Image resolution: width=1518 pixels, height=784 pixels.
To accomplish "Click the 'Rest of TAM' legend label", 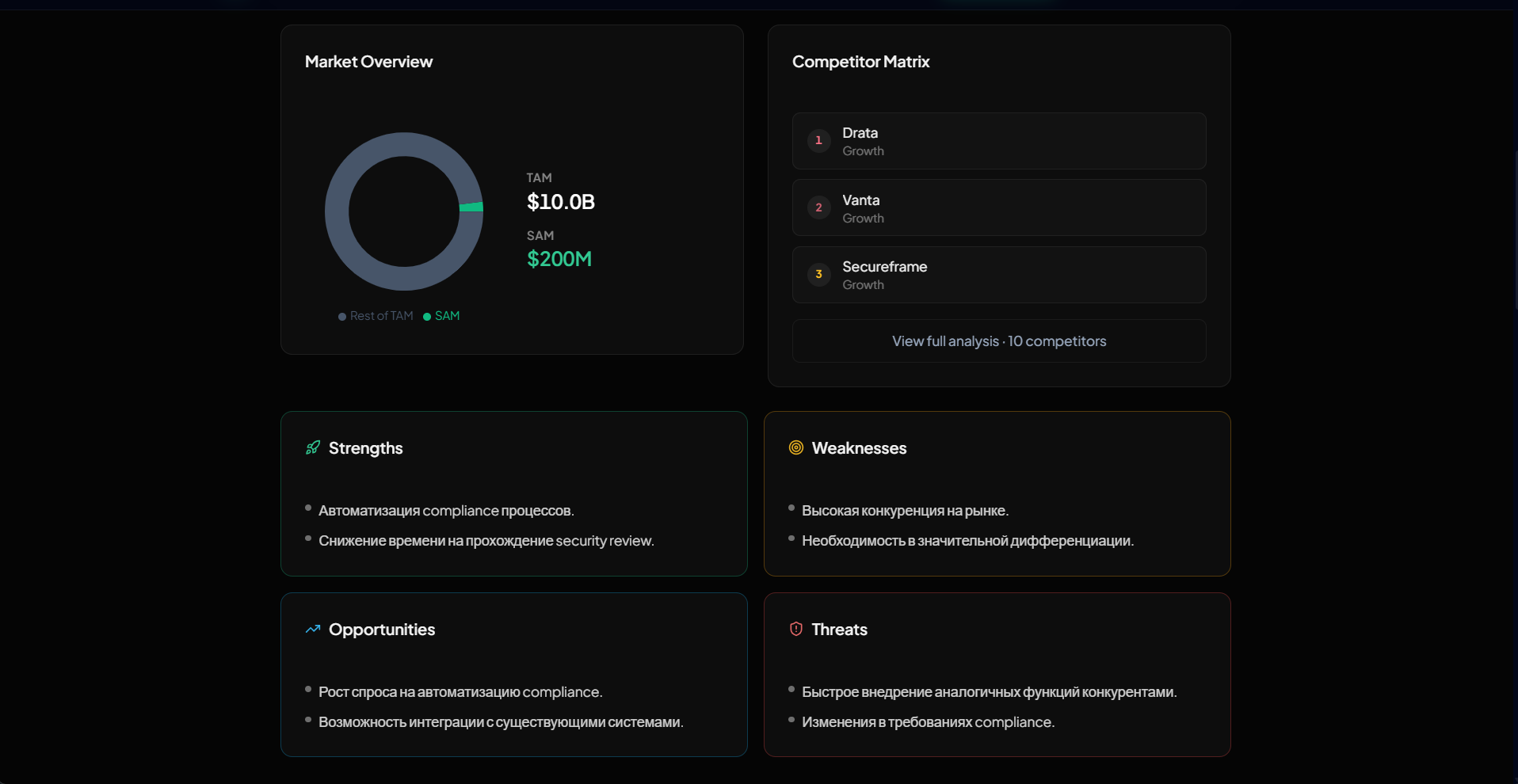I will click(x=381, y=316).
